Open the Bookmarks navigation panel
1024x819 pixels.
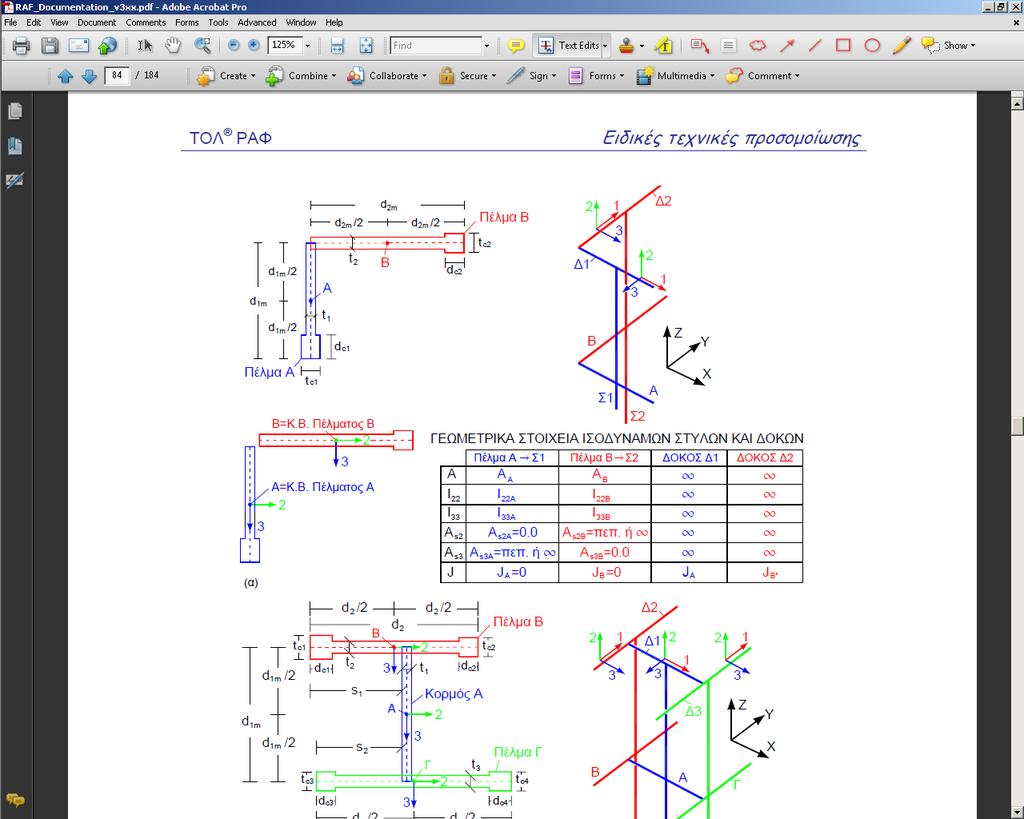click(15, 146)
